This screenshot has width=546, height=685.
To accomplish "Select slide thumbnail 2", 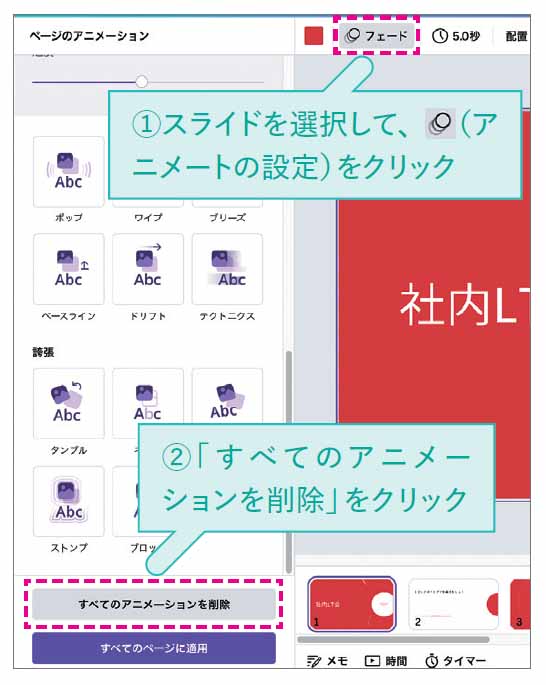I will [453, 604].
